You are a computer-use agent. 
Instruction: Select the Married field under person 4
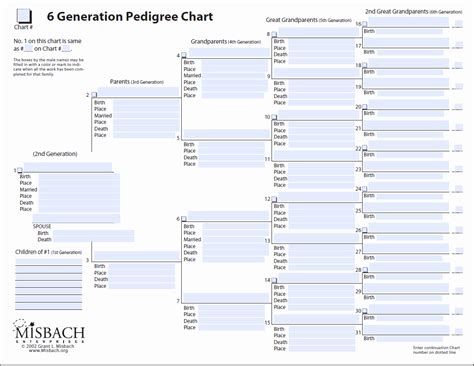233,76
